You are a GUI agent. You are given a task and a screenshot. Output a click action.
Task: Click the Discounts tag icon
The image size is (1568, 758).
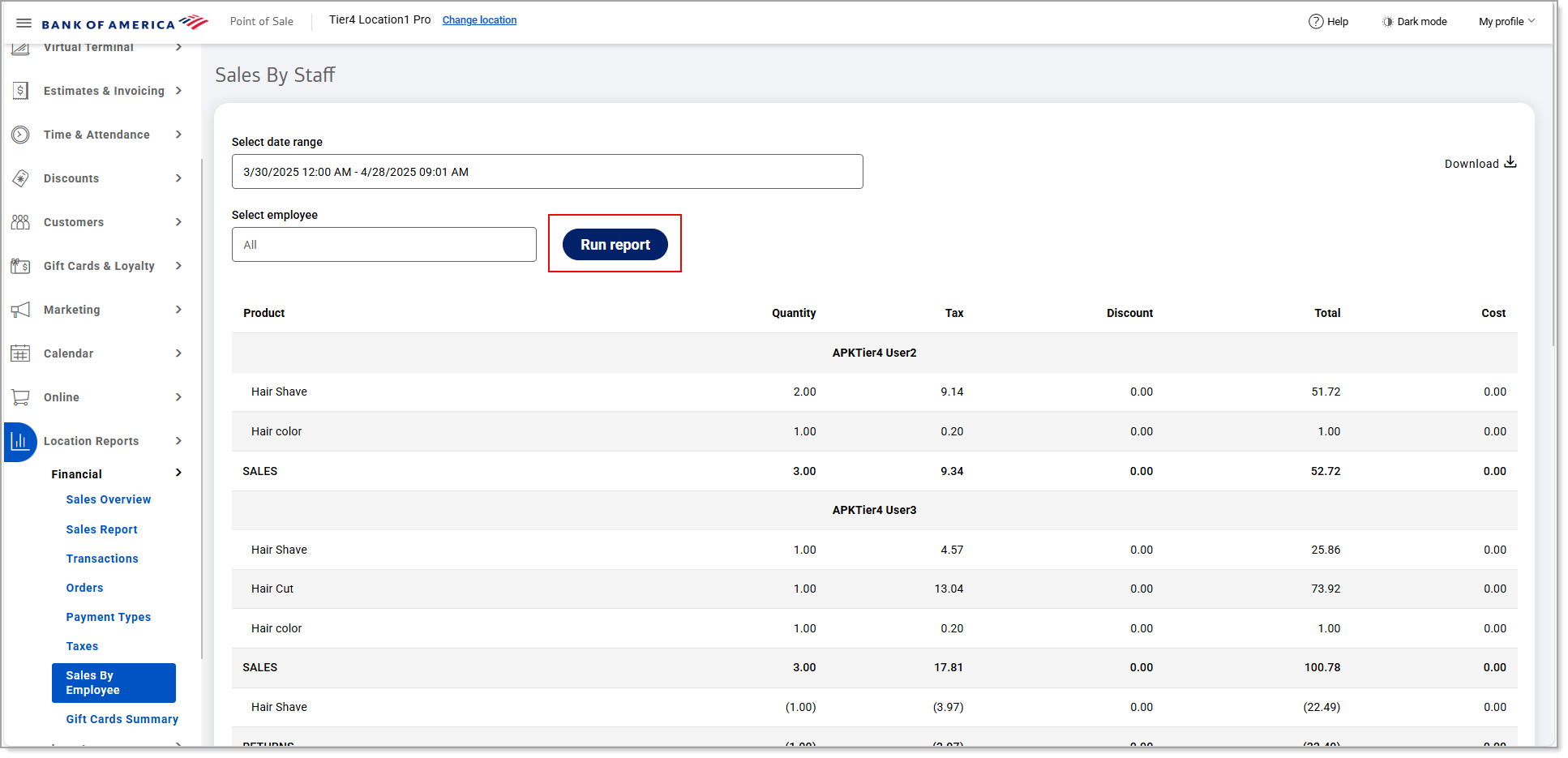coord(21,178)
